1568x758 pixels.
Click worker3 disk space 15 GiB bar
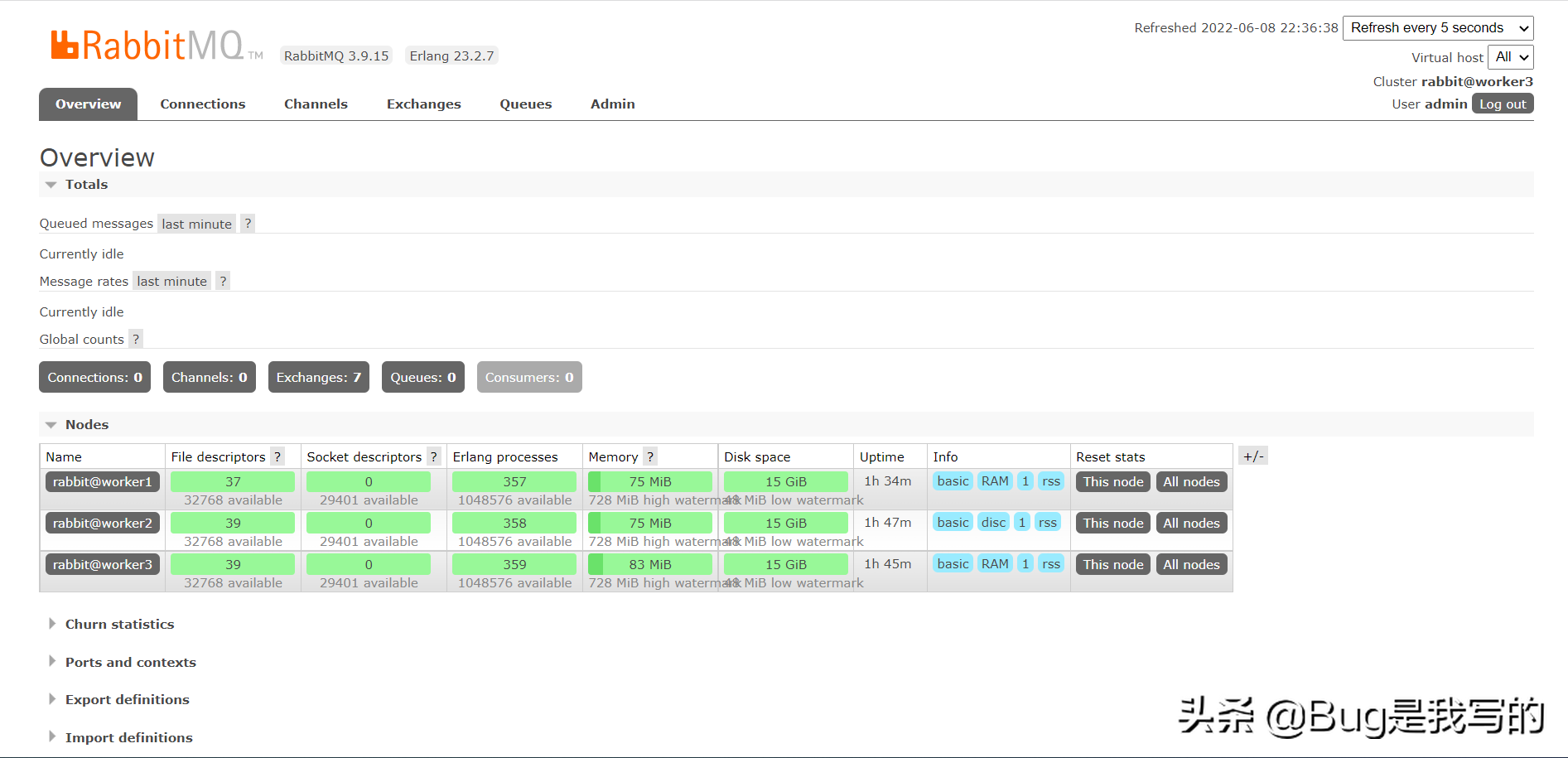[x=786, y=564]
